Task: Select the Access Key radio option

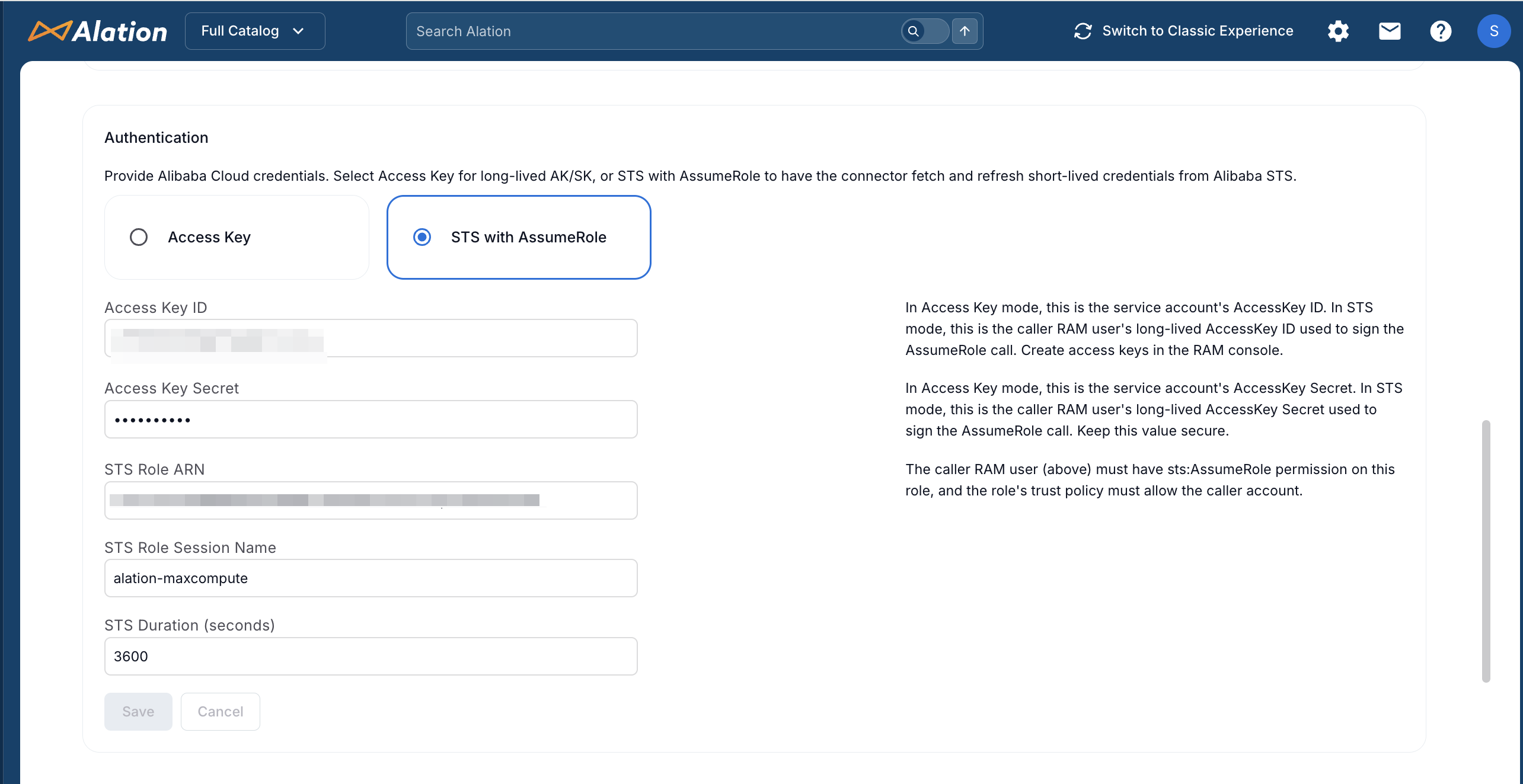Action: (x=237, y=237)
